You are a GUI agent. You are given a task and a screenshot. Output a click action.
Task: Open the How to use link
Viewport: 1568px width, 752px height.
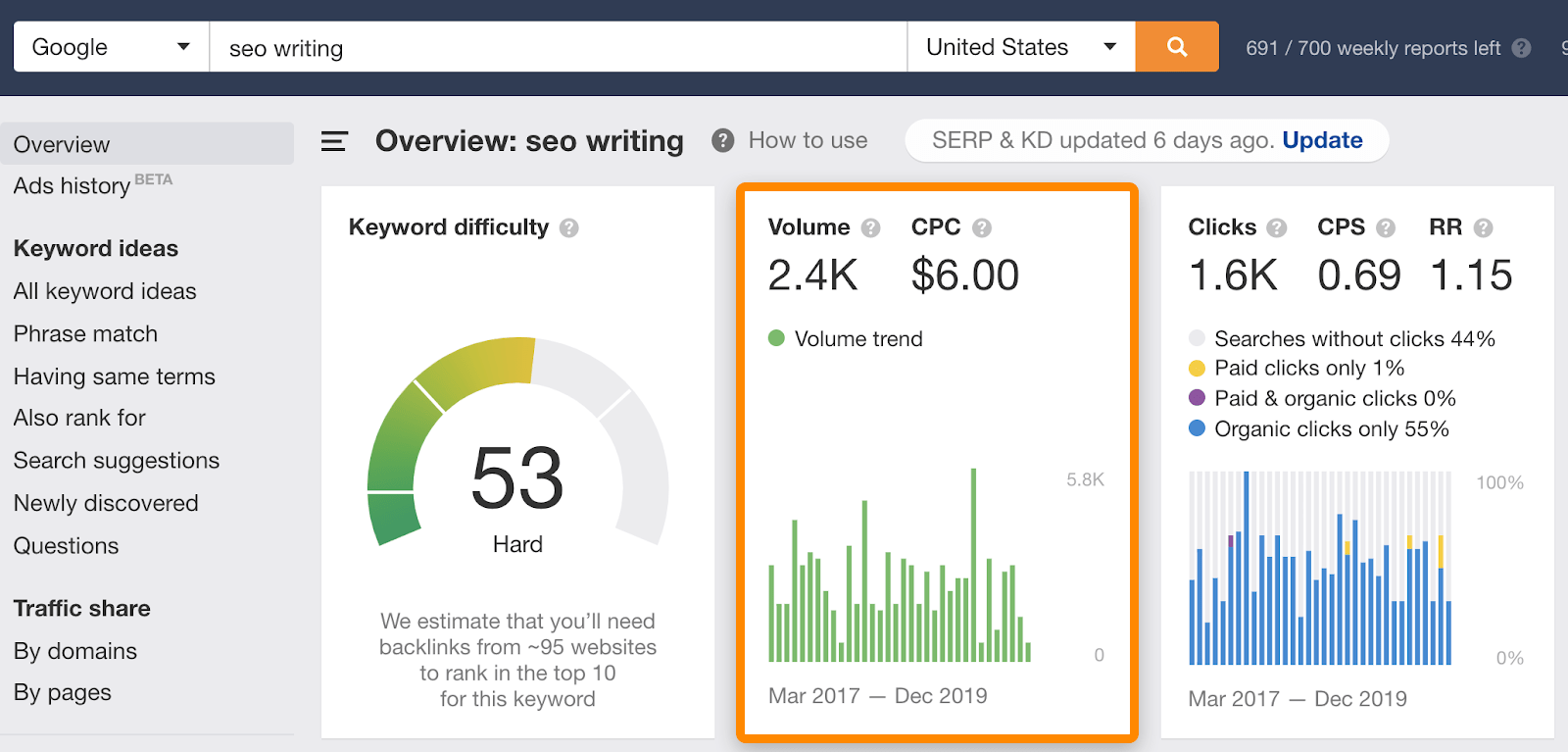pyautogui.click(x=808, y=140)
